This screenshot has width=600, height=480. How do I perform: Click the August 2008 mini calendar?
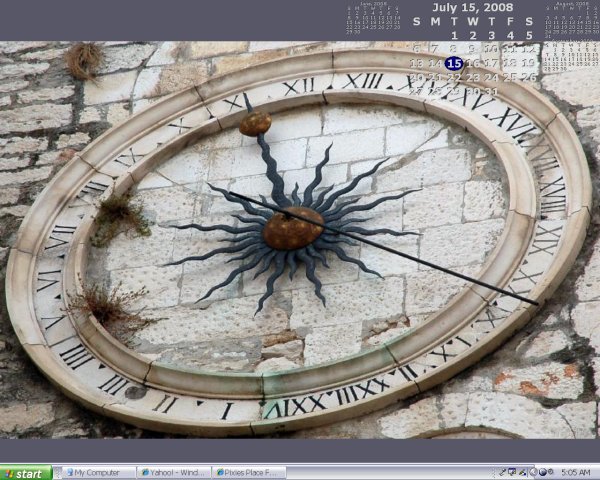click(570, 18)
